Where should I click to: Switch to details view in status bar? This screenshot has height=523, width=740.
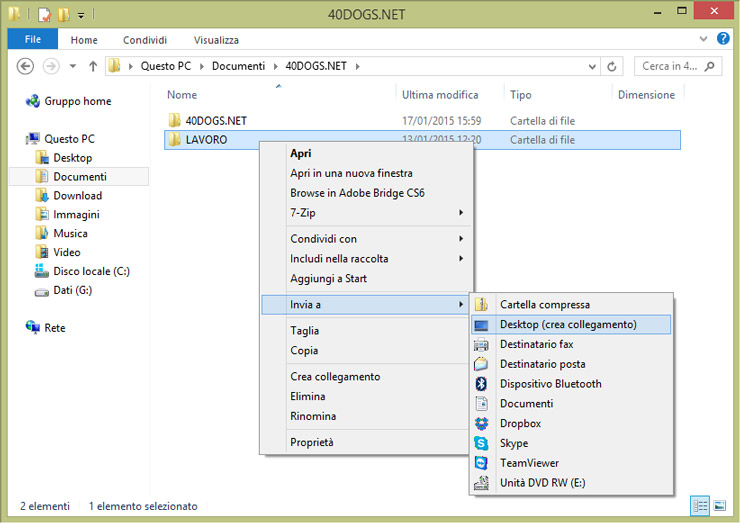(x=701, y=506)
